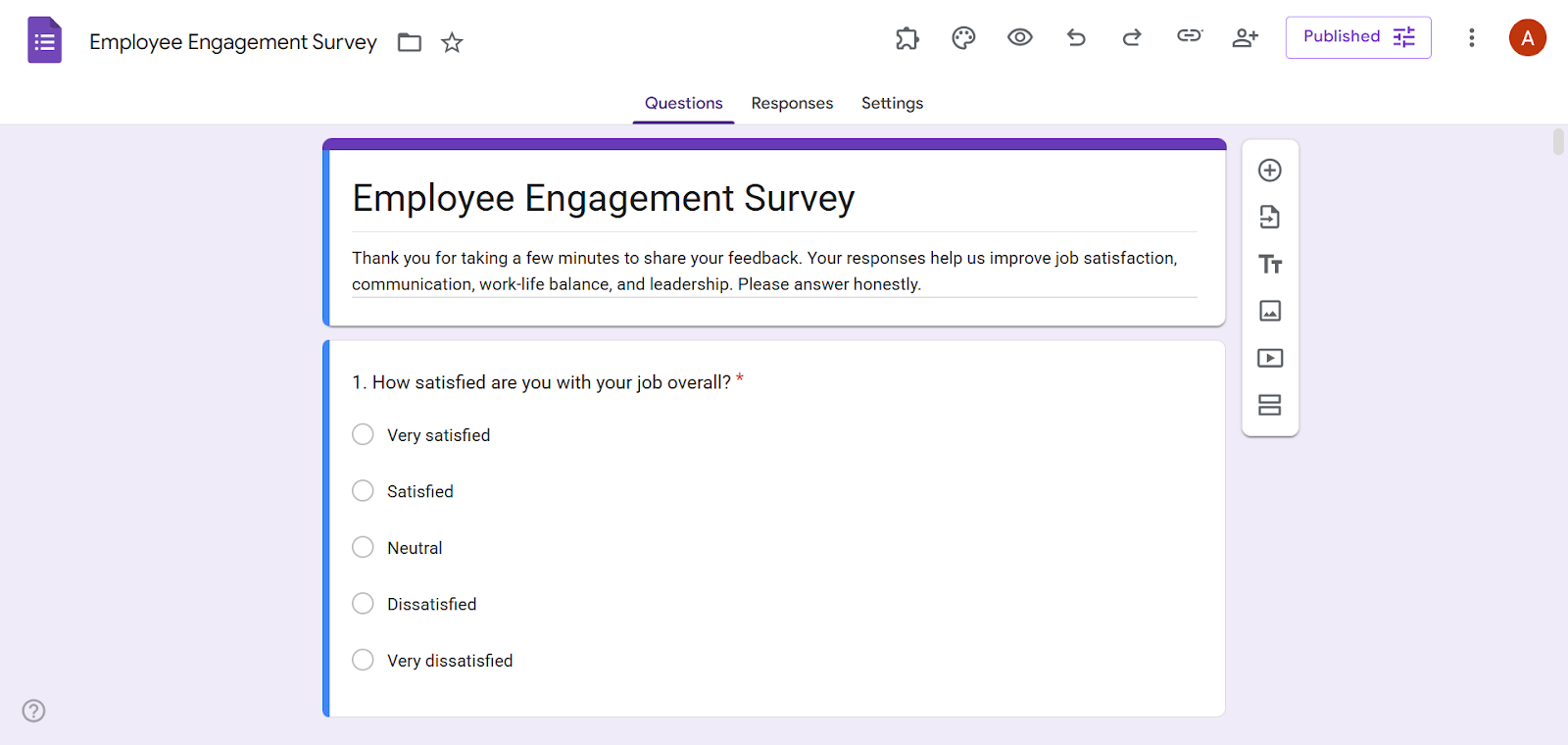This screenshot has height=745, width=1568.
Task: Add an image to the form
Action: (x=1270, y=311)
